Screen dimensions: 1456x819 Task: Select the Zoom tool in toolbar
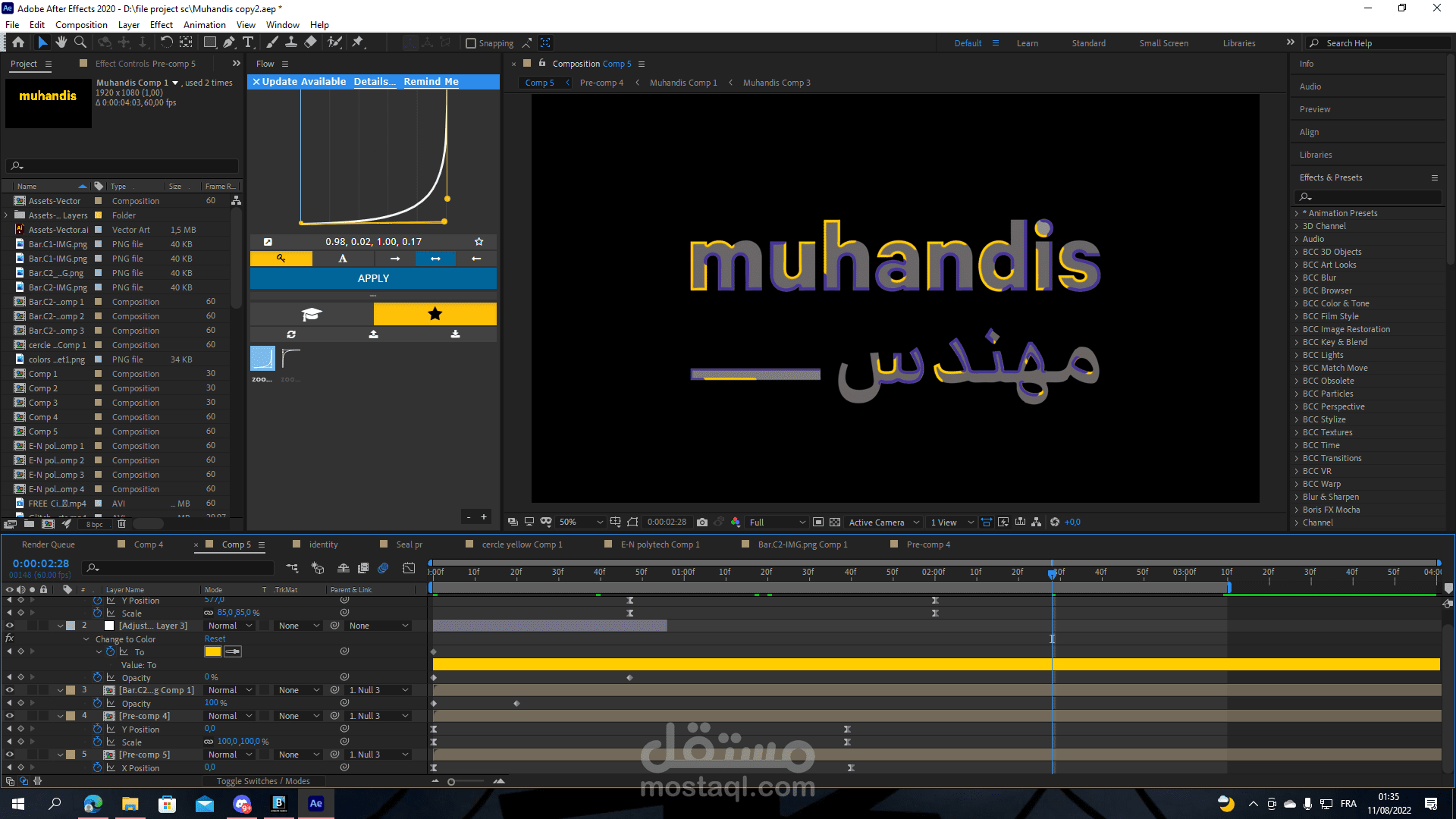80,42
